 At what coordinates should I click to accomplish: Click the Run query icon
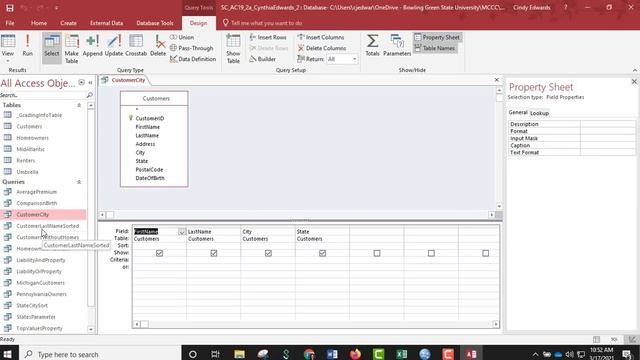tap(27, 45)
